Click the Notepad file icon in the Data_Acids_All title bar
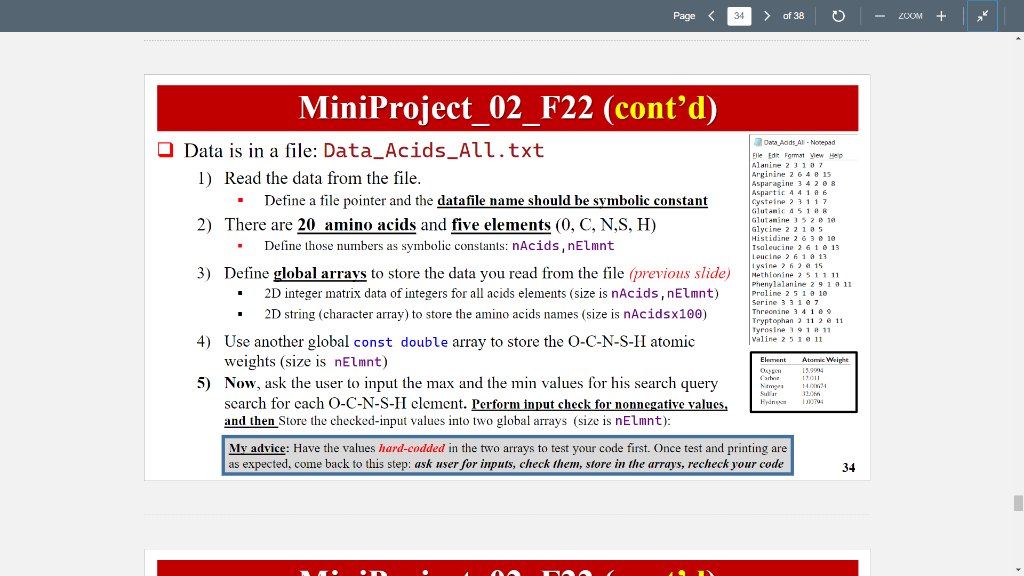The image size is (1024, 576). pyautogui.click(x=757, y=142)
